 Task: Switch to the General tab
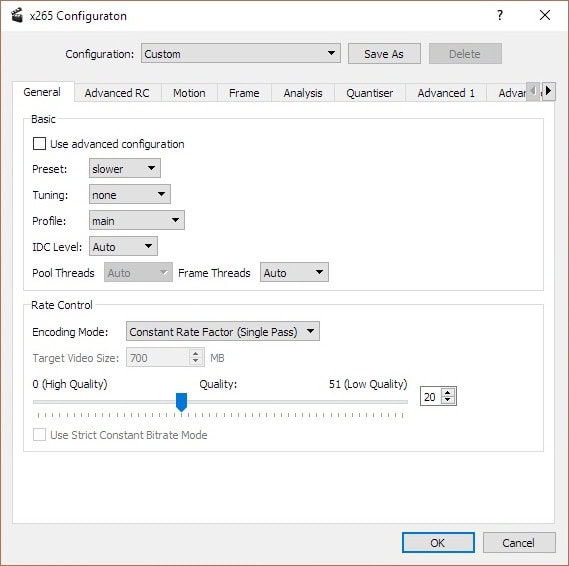tap(42, 92)
